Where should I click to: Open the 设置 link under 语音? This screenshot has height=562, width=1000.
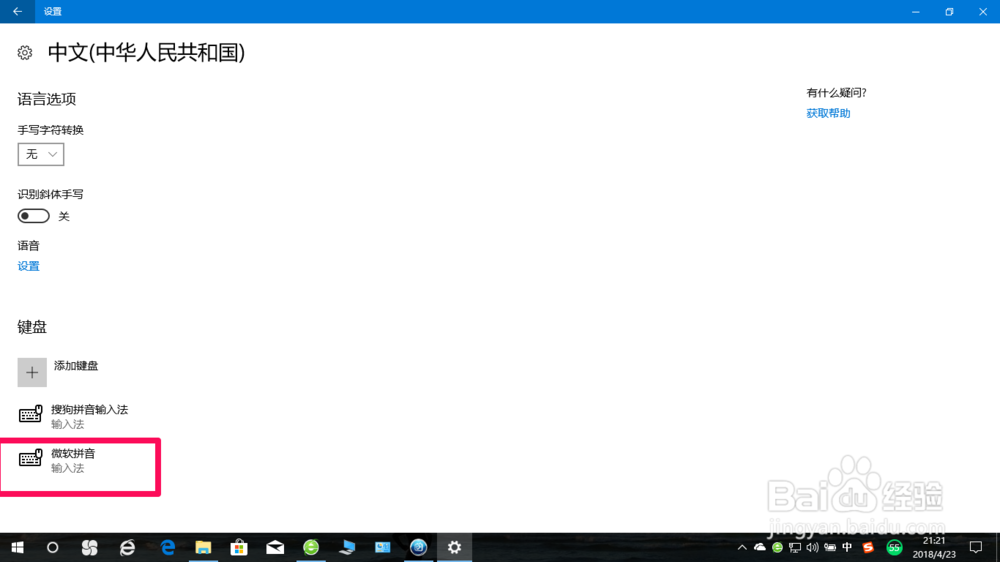click(28, 266)
